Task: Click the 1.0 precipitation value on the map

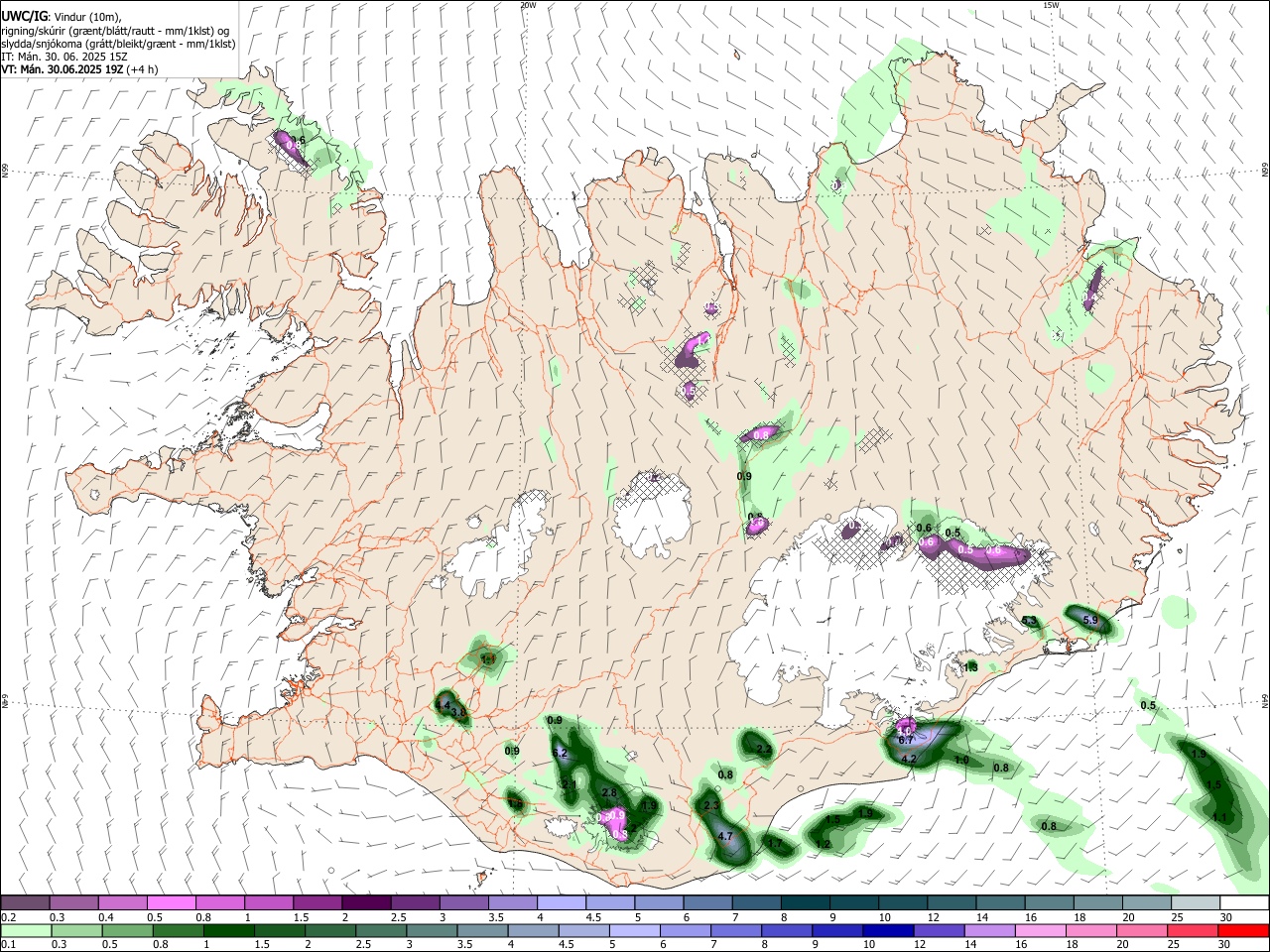Action: click(x=960, y=761)
